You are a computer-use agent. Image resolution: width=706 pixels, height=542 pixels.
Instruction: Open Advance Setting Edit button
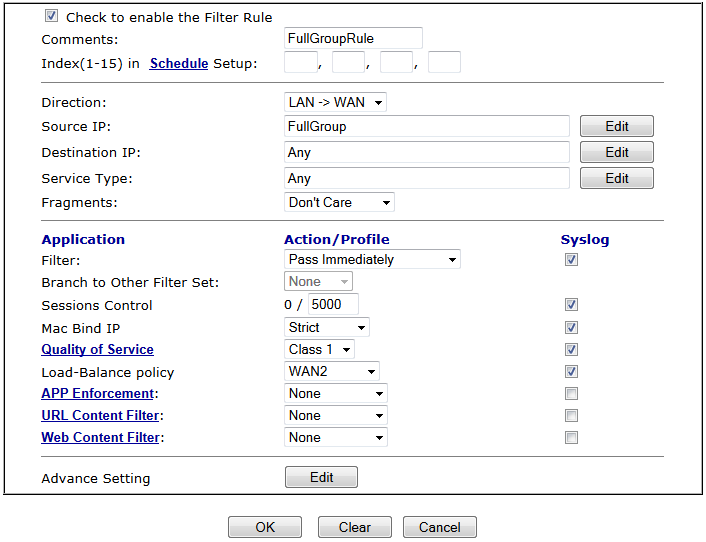coord(321,477)
